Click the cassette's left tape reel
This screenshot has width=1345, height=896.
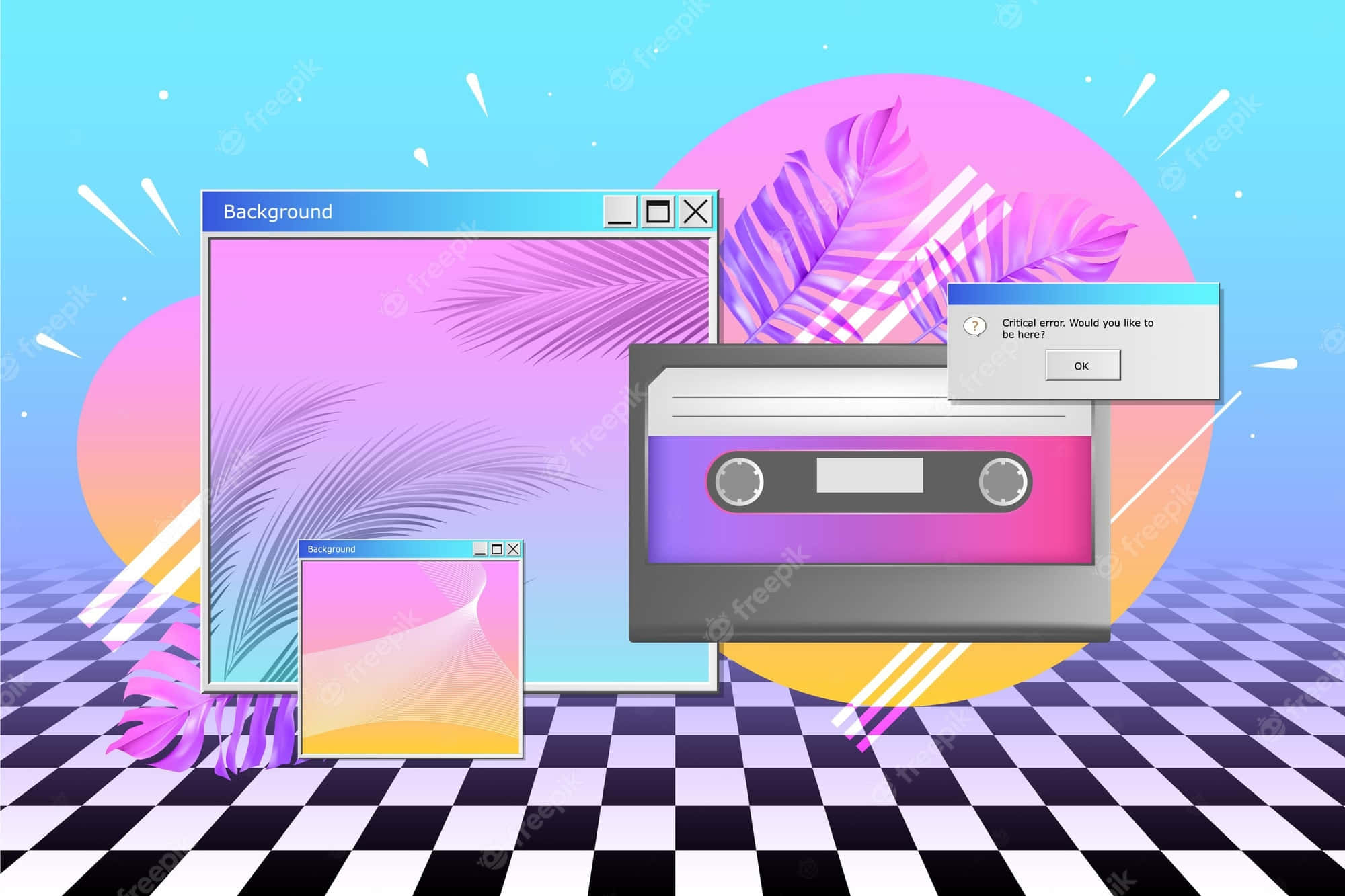(739, 481)
